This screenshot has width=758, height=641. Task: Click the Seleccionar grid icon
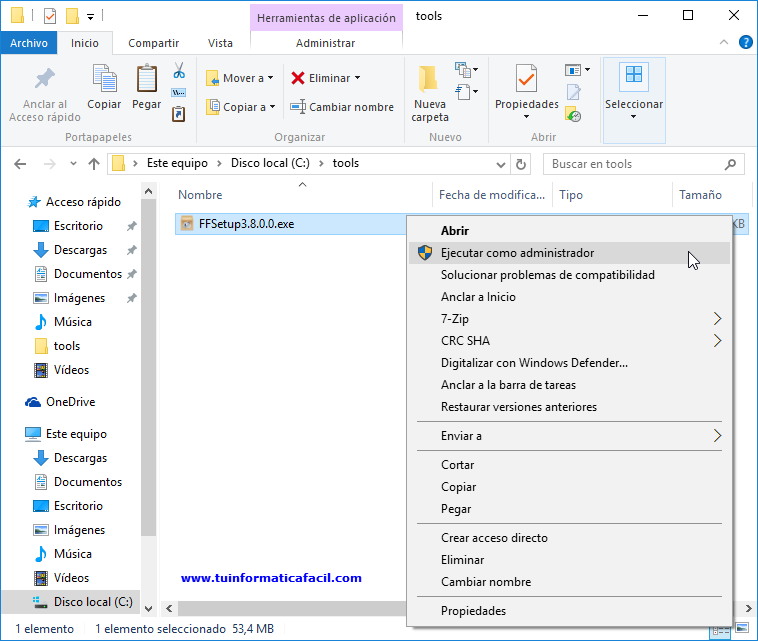tap(634, 75)
